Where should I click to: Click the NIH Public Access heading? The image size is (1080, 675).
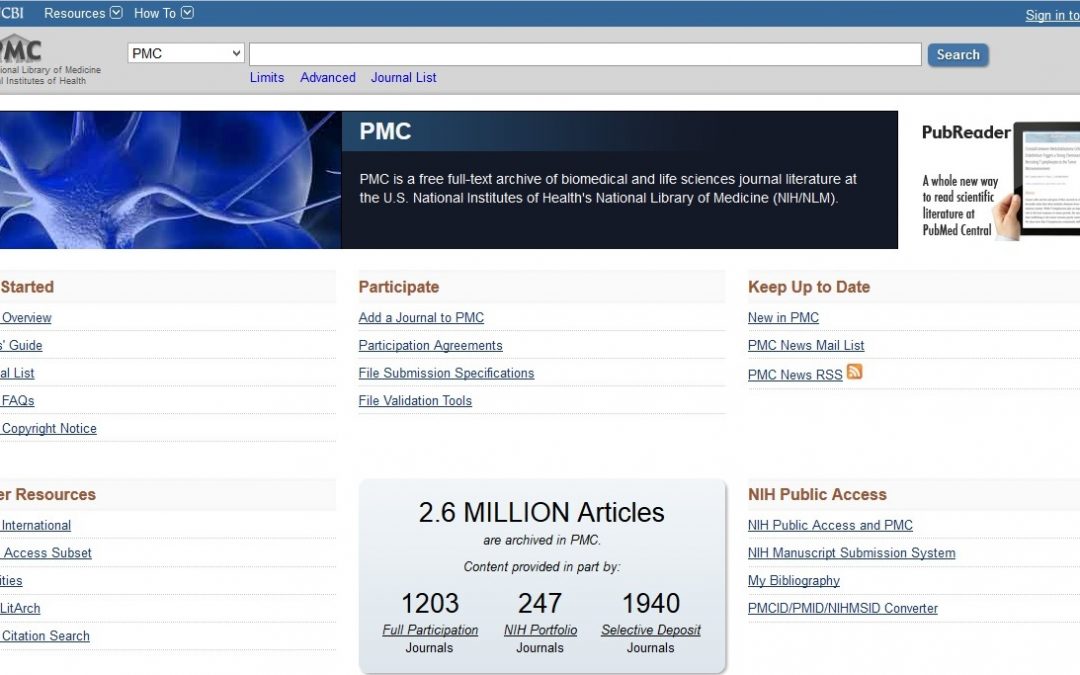817,494
